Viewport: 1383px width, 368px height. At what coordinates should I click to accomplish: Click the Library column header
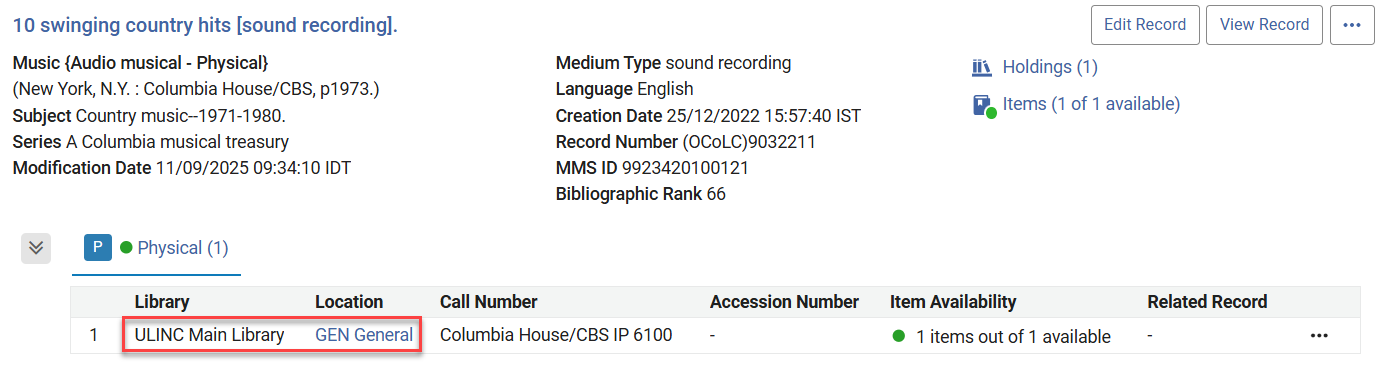click(162, 302)
